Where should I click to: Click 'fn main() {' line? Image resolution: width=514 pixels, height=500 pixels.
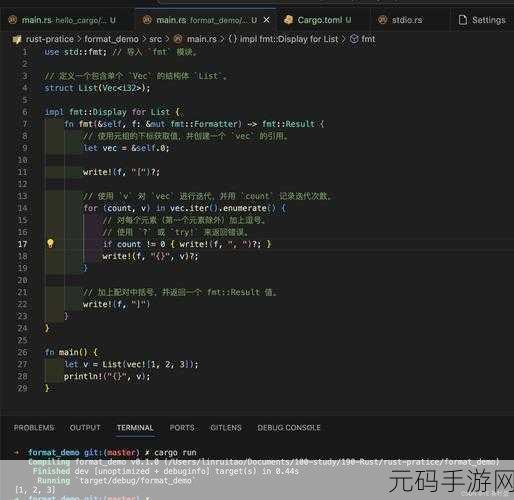pos(71,352)
